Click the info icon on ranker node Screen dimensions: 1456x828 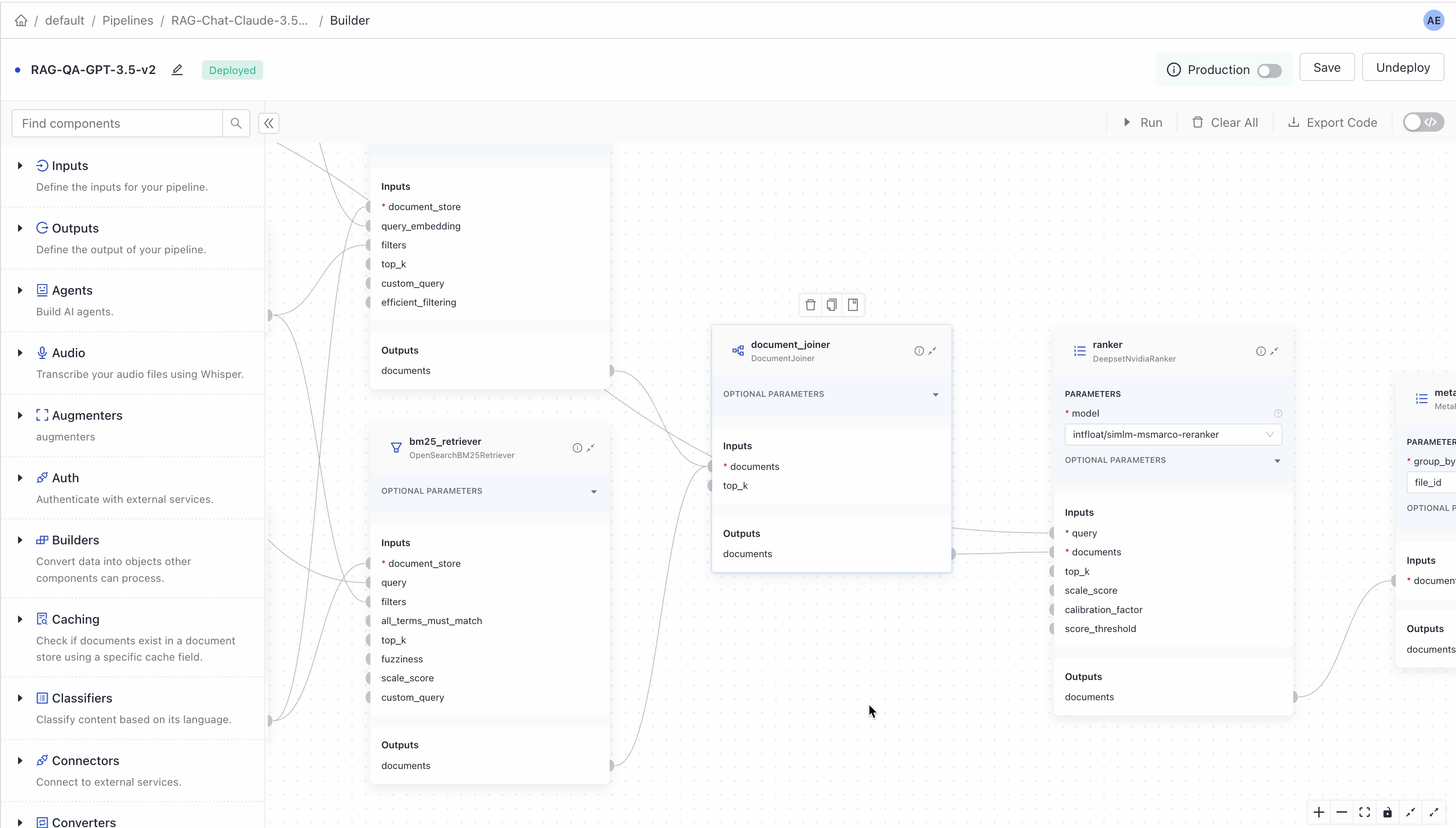1260,351
